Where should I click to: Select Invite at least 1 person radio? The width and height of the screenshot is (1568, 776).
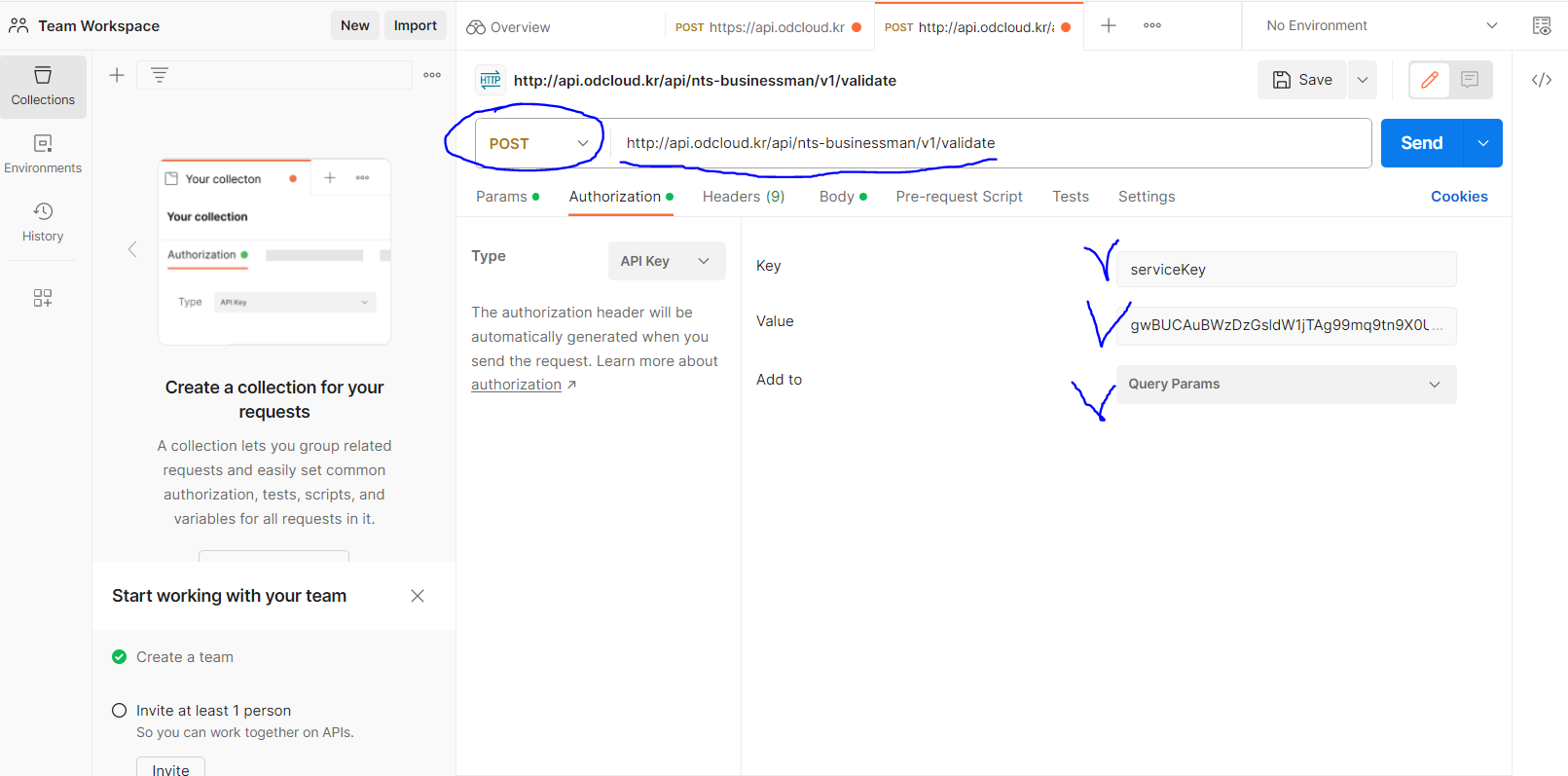point(119,711)
